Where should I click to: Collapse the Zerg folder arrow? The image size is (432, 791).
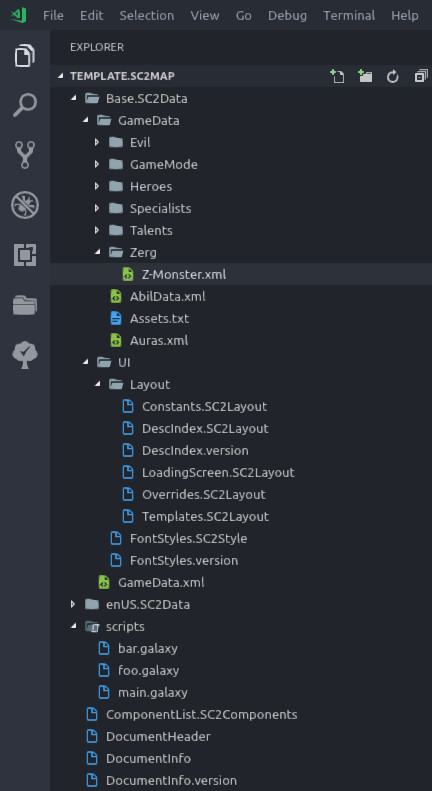(x=98, y=252)
